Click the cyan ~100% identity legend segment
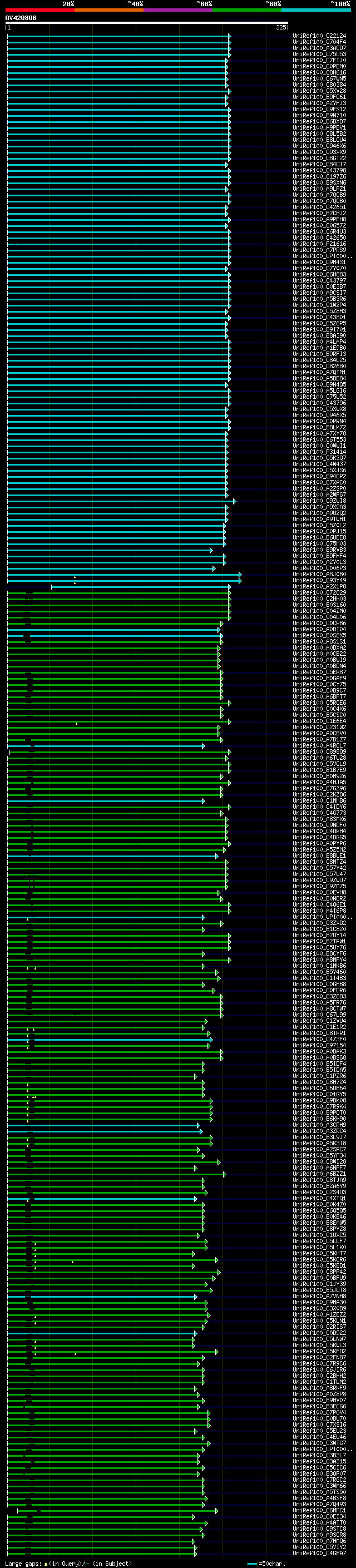 pos(316,10)
